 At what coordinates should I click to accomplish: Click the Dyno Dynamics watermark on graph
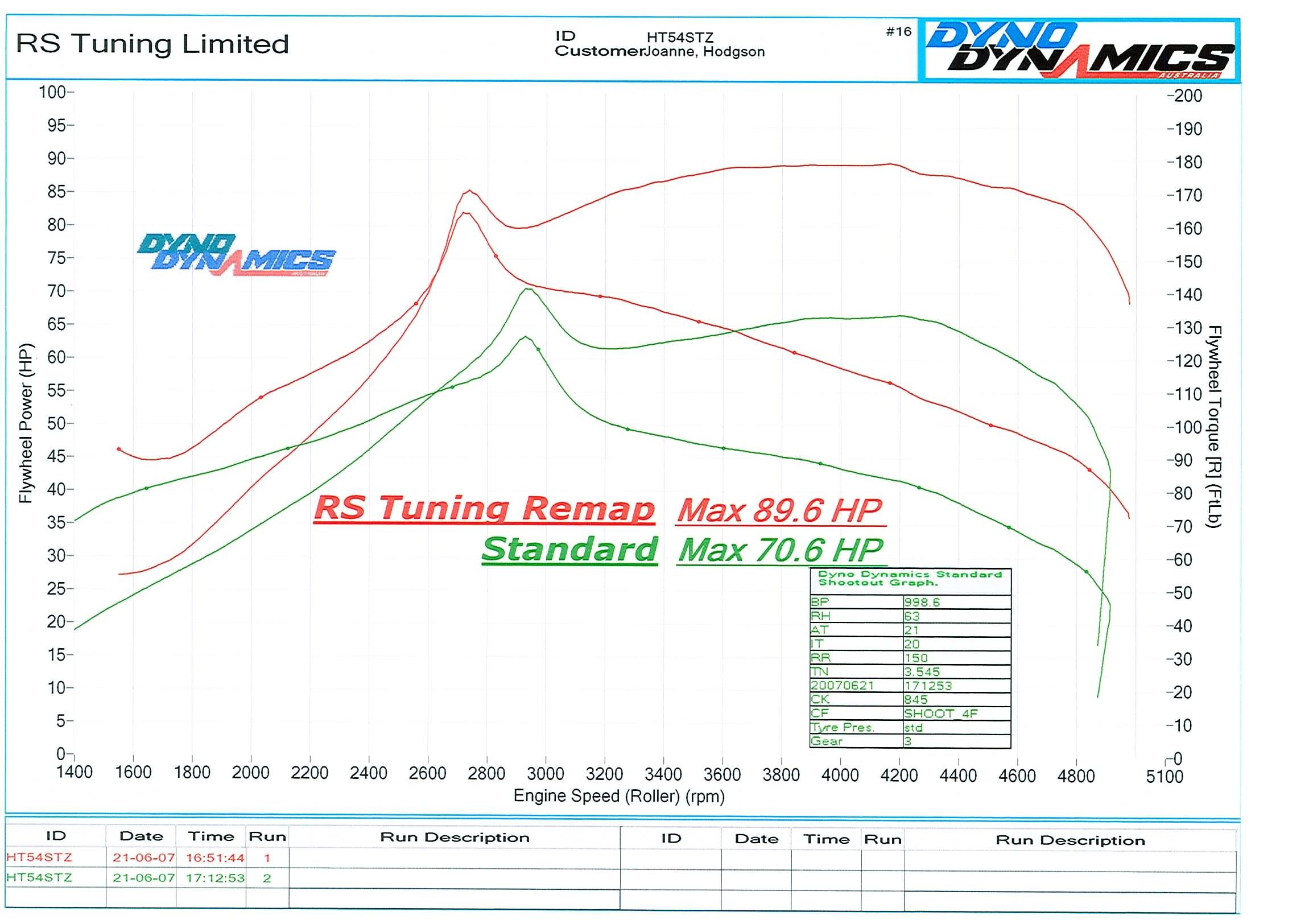pyautogui.click(x=236, y=255)
